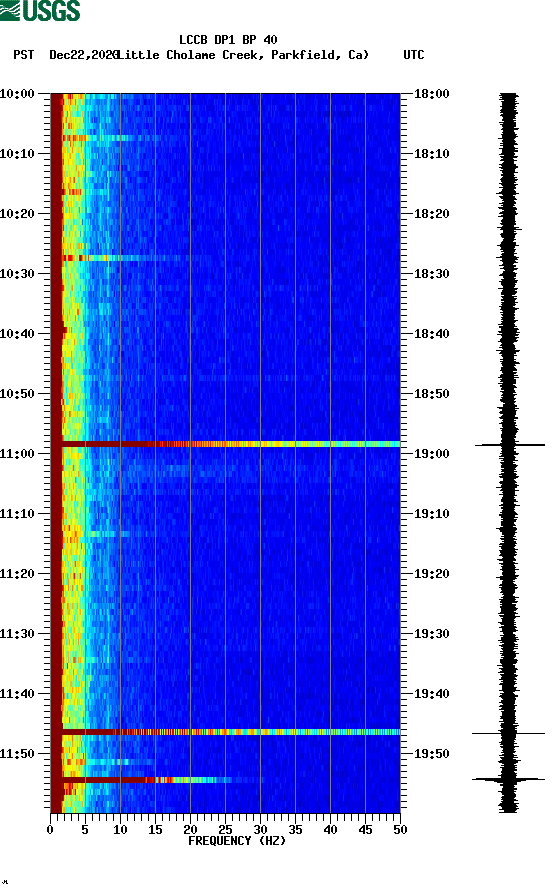
Task: Click the 35 Hz frequency axis tick label
Action: tap(295, 830)
